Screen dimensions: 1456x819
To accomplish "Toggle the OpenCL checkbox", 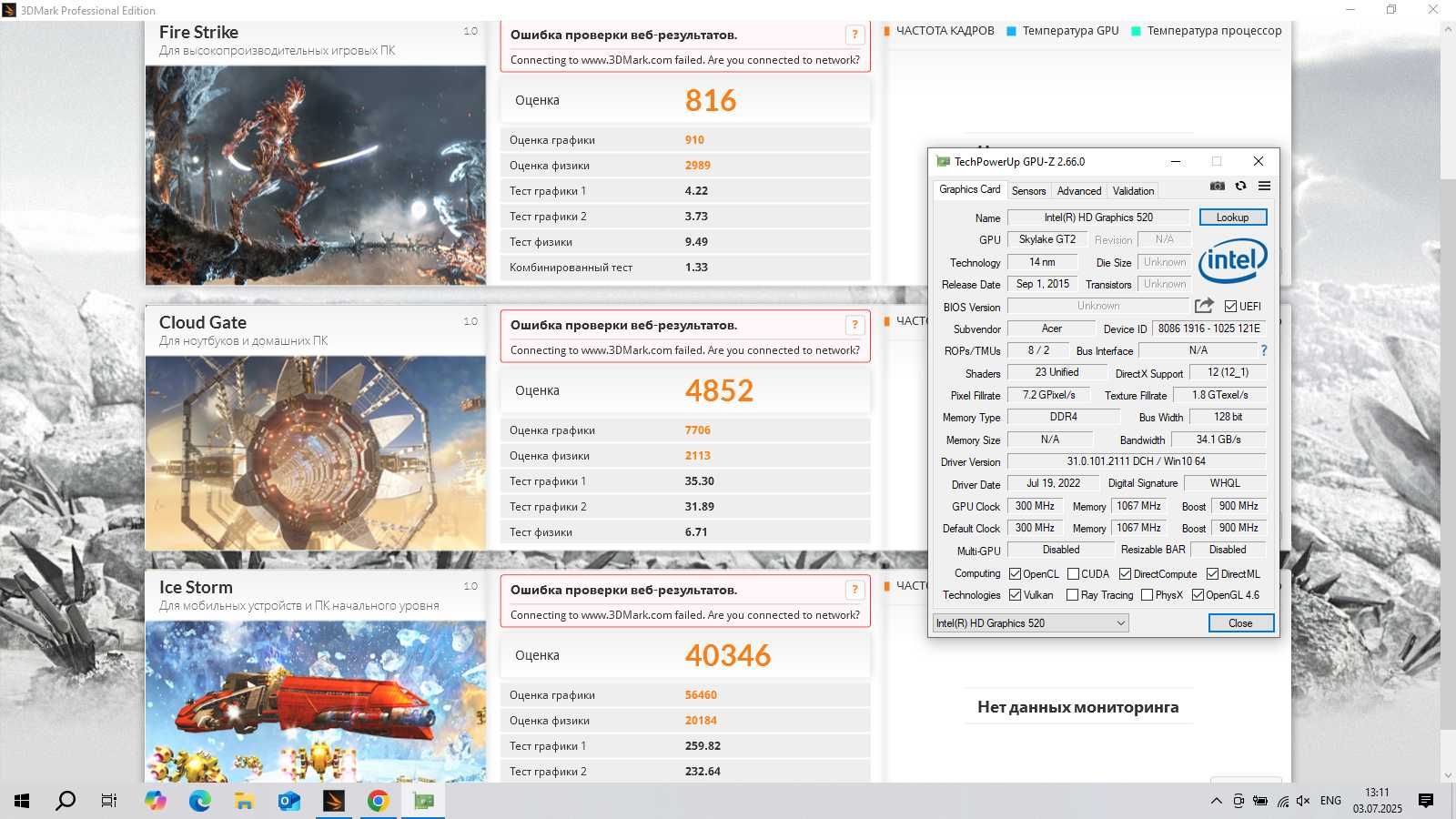I will 1015,573.
